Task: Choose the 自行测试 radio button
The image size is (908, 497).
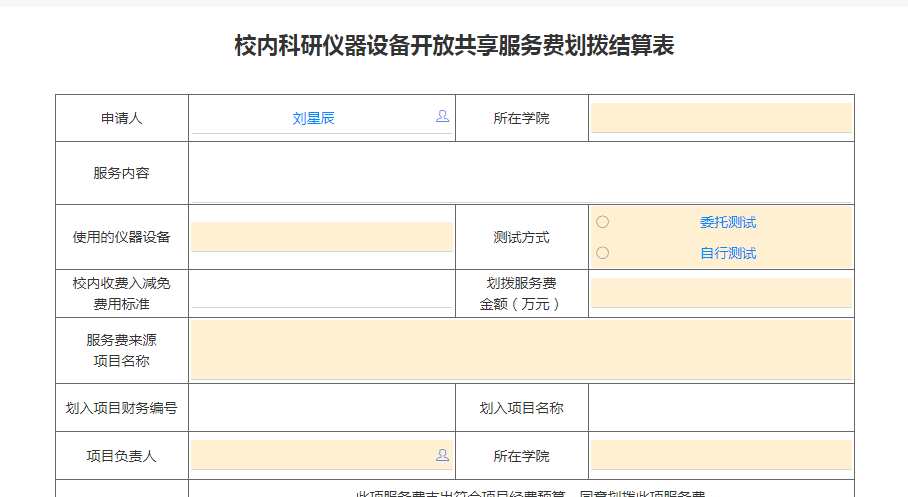Action: click(x=602, y=253)
